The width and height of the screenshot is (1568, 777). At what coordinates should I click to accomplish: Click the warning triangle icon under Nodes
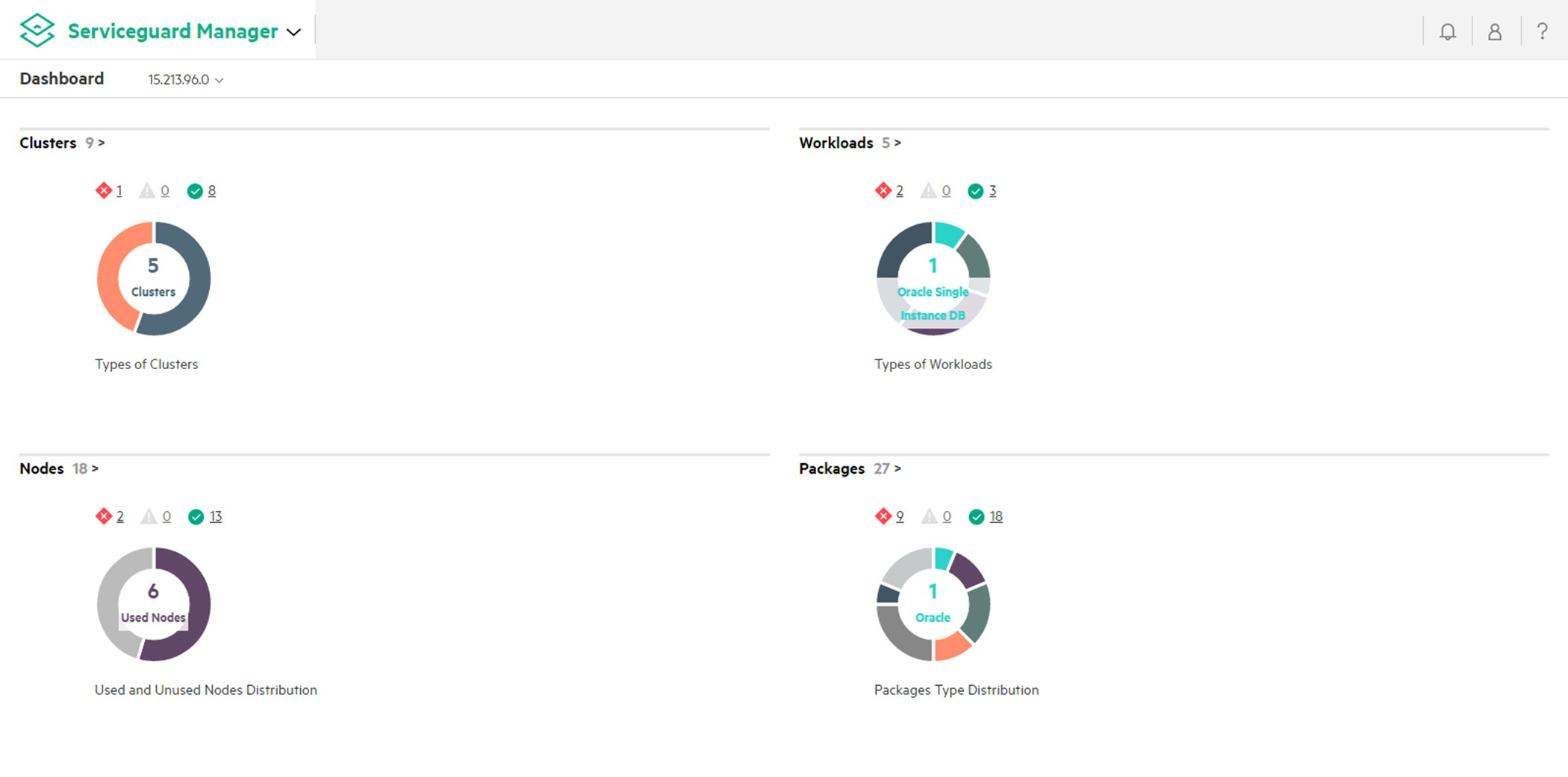pyautogui.click(x=149, y=516)
